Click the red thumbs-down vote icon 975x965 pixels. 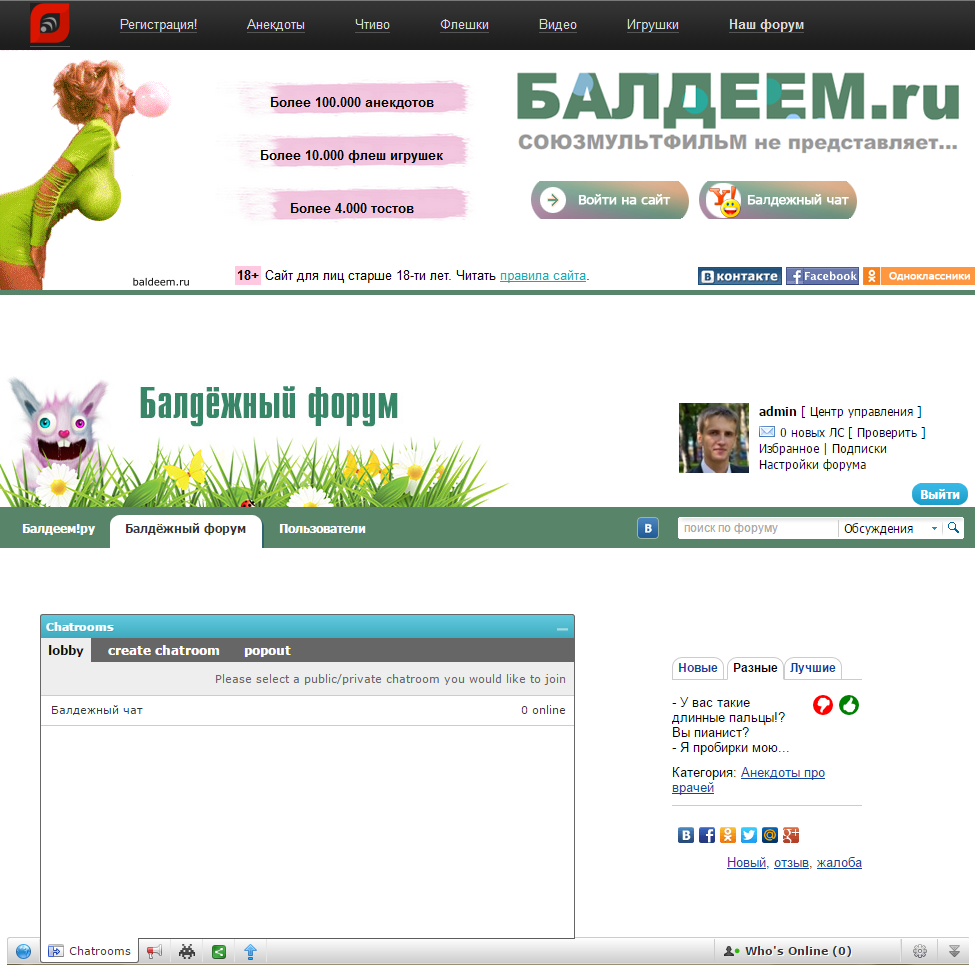[x=823, y=704]
